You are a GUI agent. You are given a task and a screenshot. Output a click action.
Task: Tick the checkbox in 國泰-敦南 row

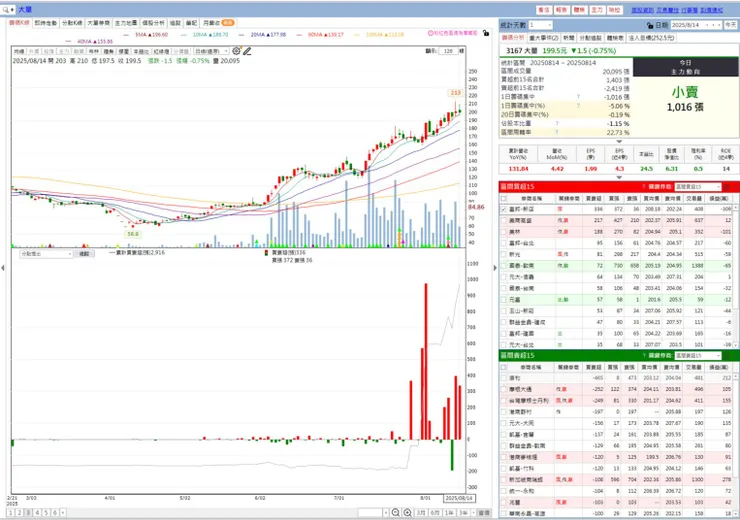[x=504, y=266]
